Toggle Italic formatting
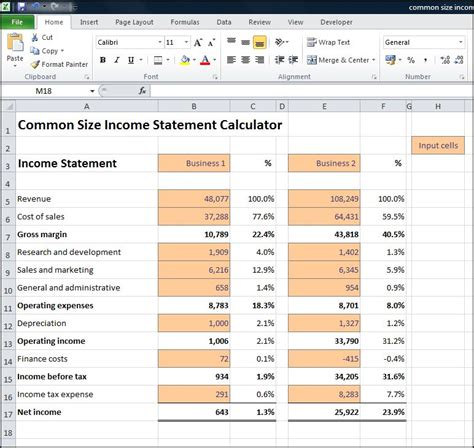The width and height of the screenshot is (474, 448). tap(117, 60)
